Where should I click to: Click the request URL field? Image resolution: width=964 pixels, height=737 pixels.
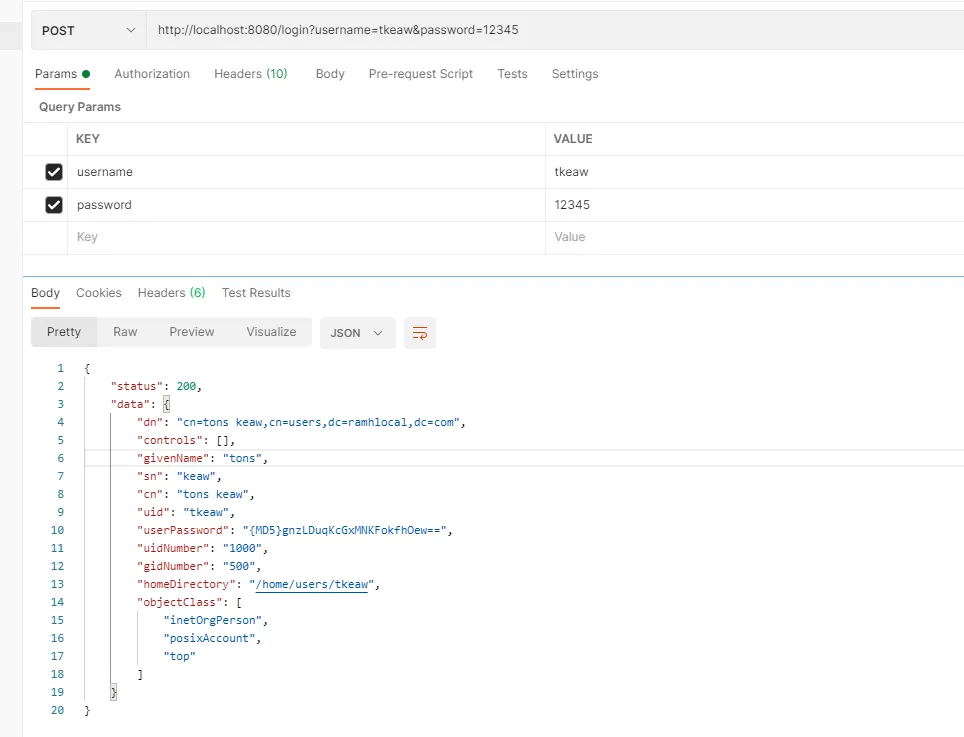click(550, 31)
